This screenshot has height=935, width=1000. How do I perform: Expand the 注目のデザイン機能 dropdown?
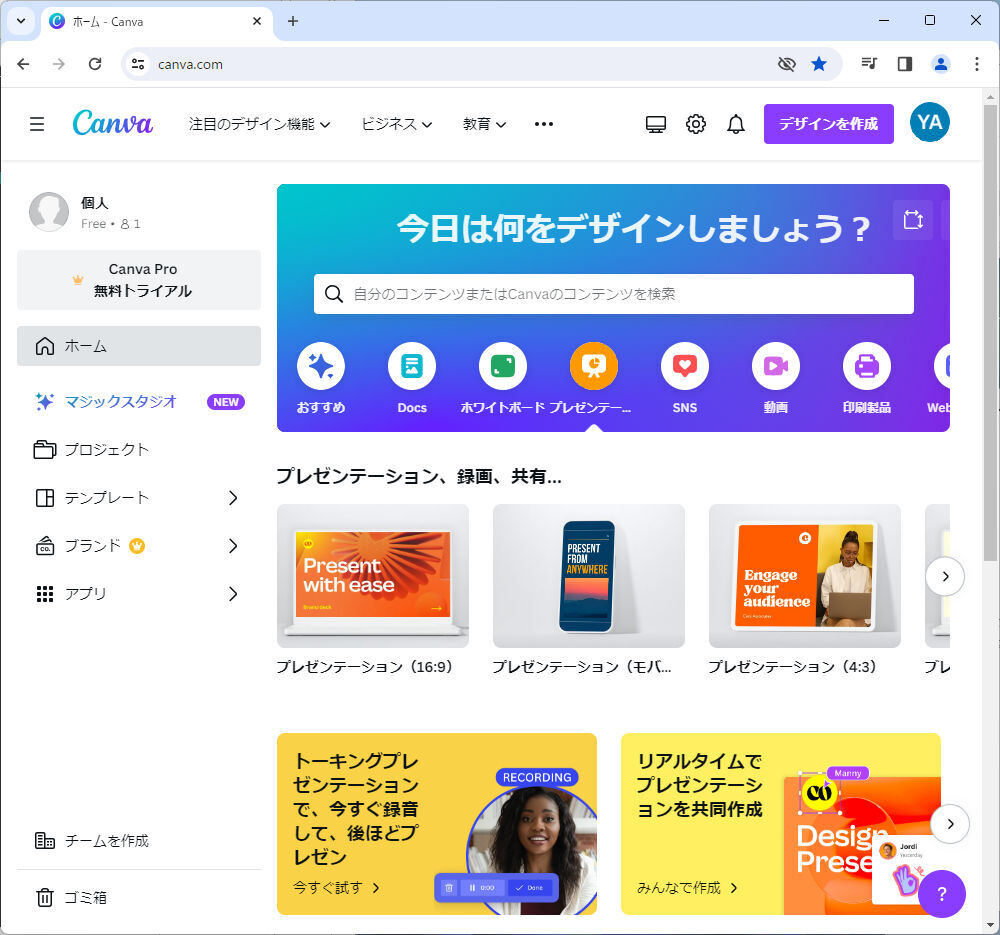click(x=260, y=124)
